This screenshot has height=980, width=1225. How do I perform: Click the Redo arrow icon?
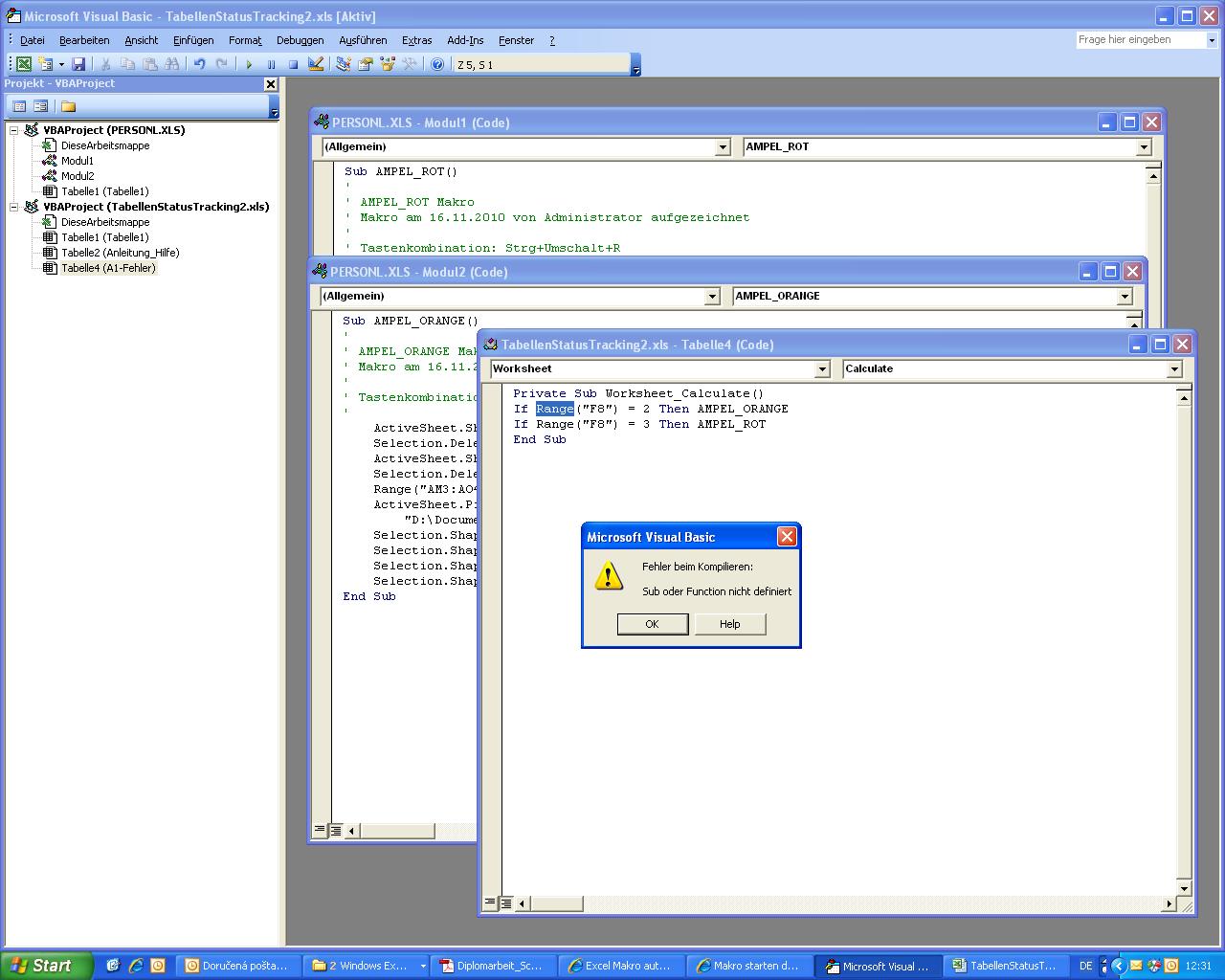pos(222,64)
